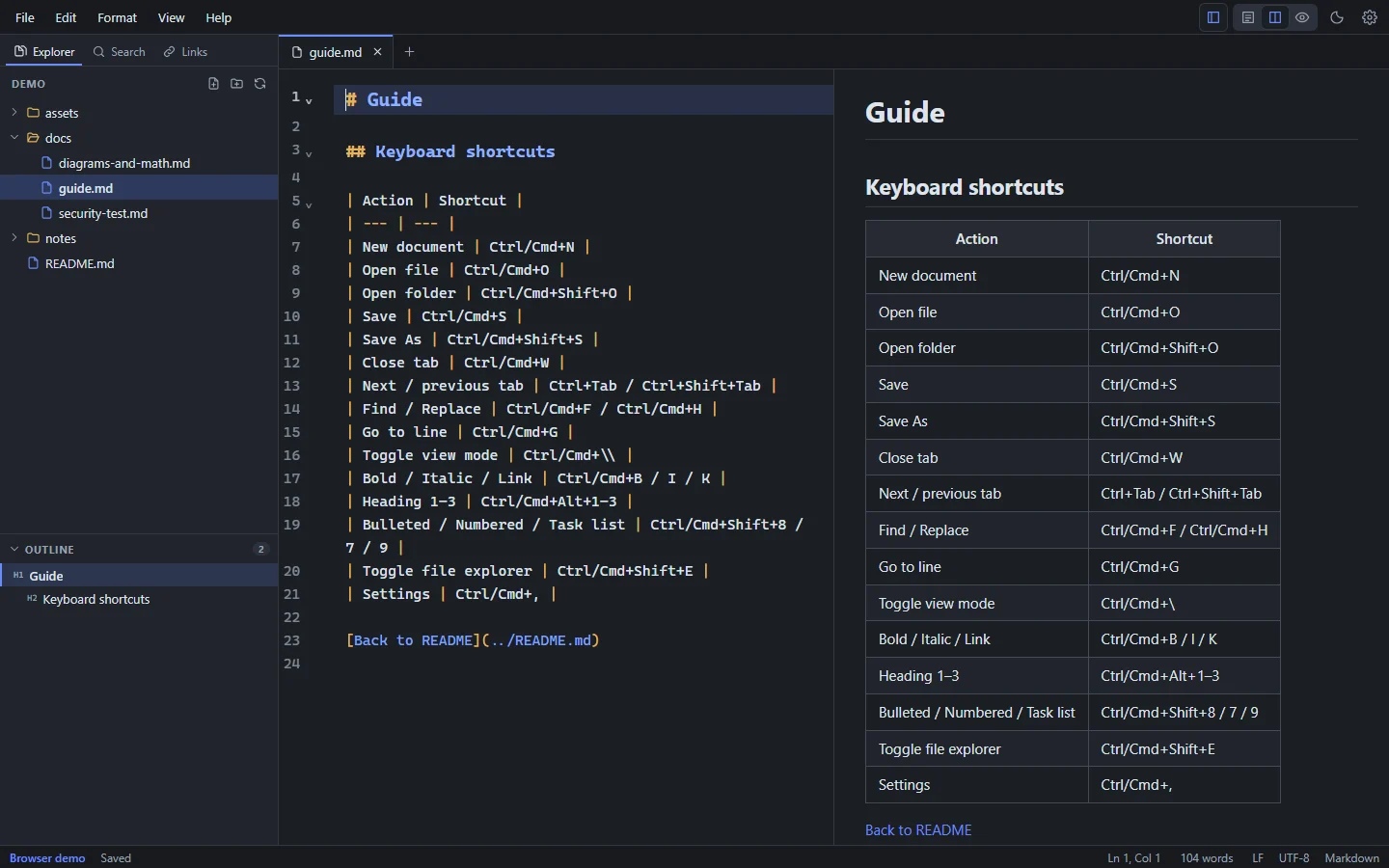Switch to the Search tab
The width and height of the screenshot is (1389, 868).
point(119,52)
